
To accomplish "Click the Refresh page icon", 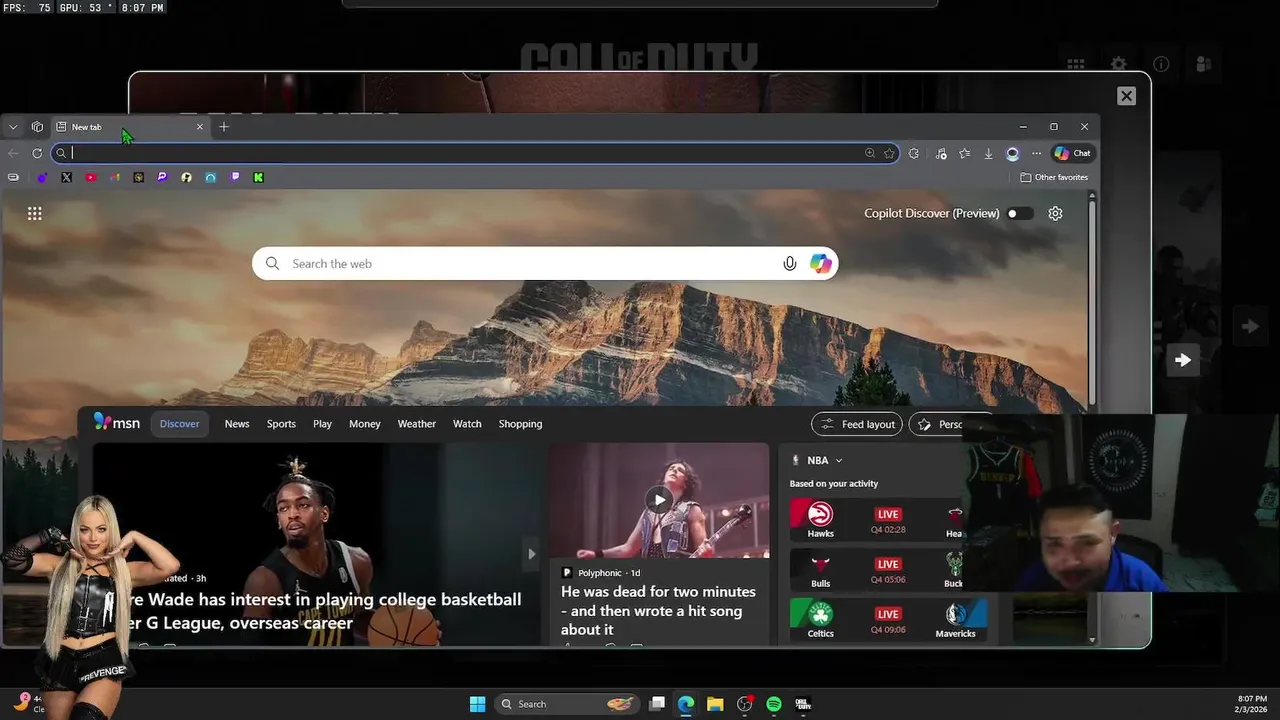I will [x=37, y=153].
